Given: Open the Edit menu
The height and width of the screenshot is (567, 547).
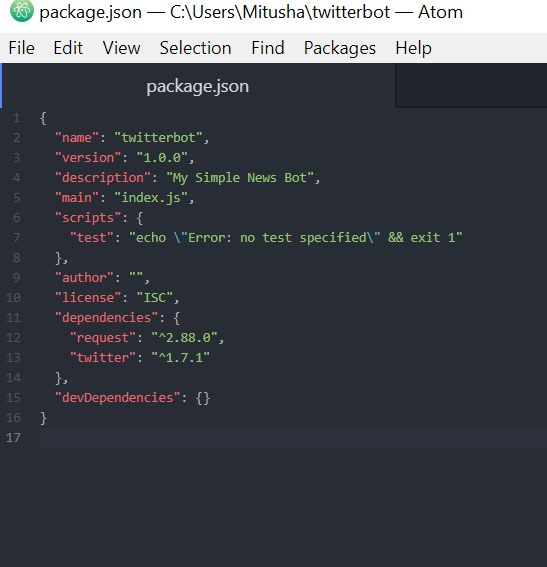Looking at the screenshot, I should click(x=68, y=48).
